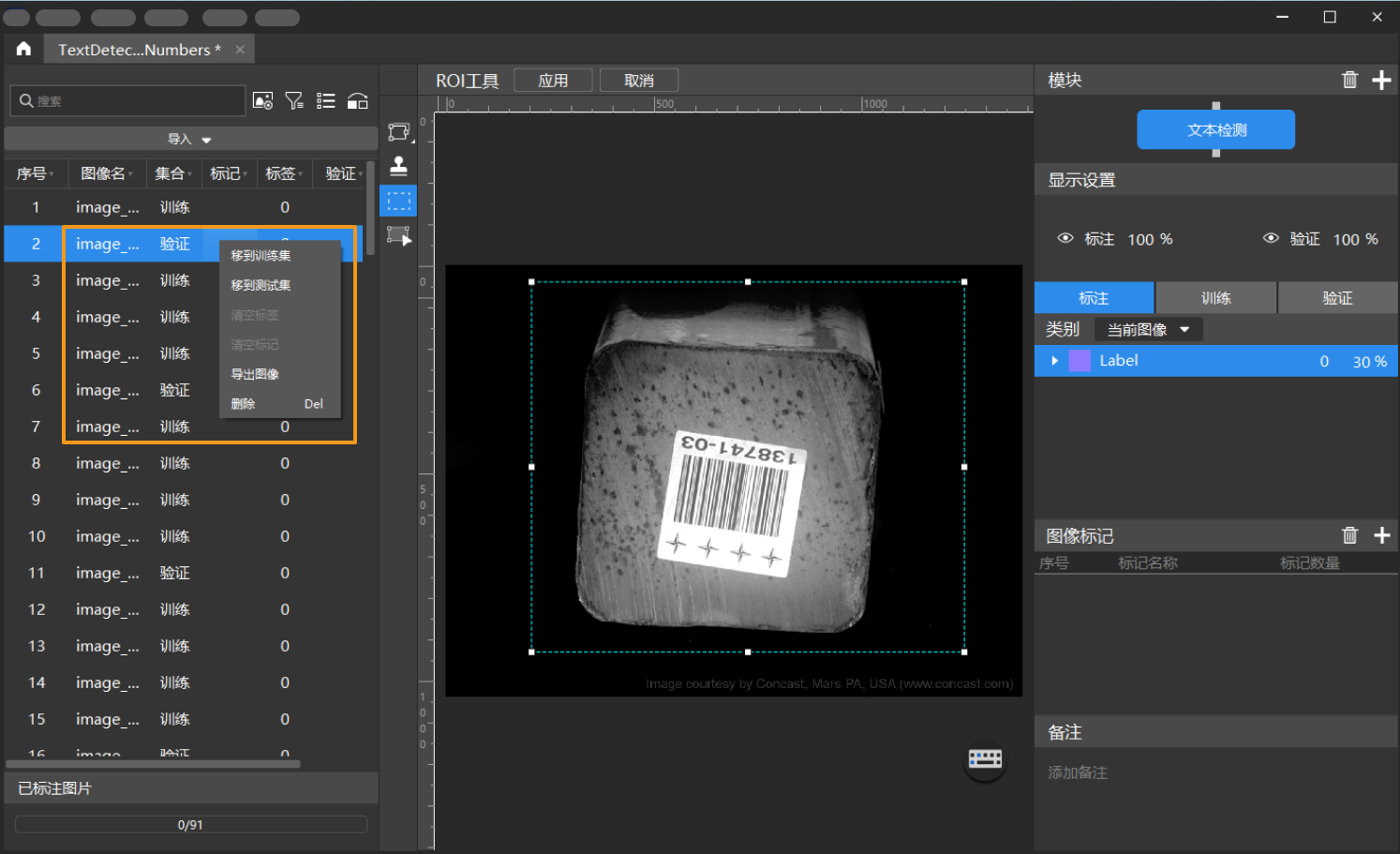Viewport: 1400px width, 854px height.
Task: Click the 应用 apply button
Action: coord(553,81)
